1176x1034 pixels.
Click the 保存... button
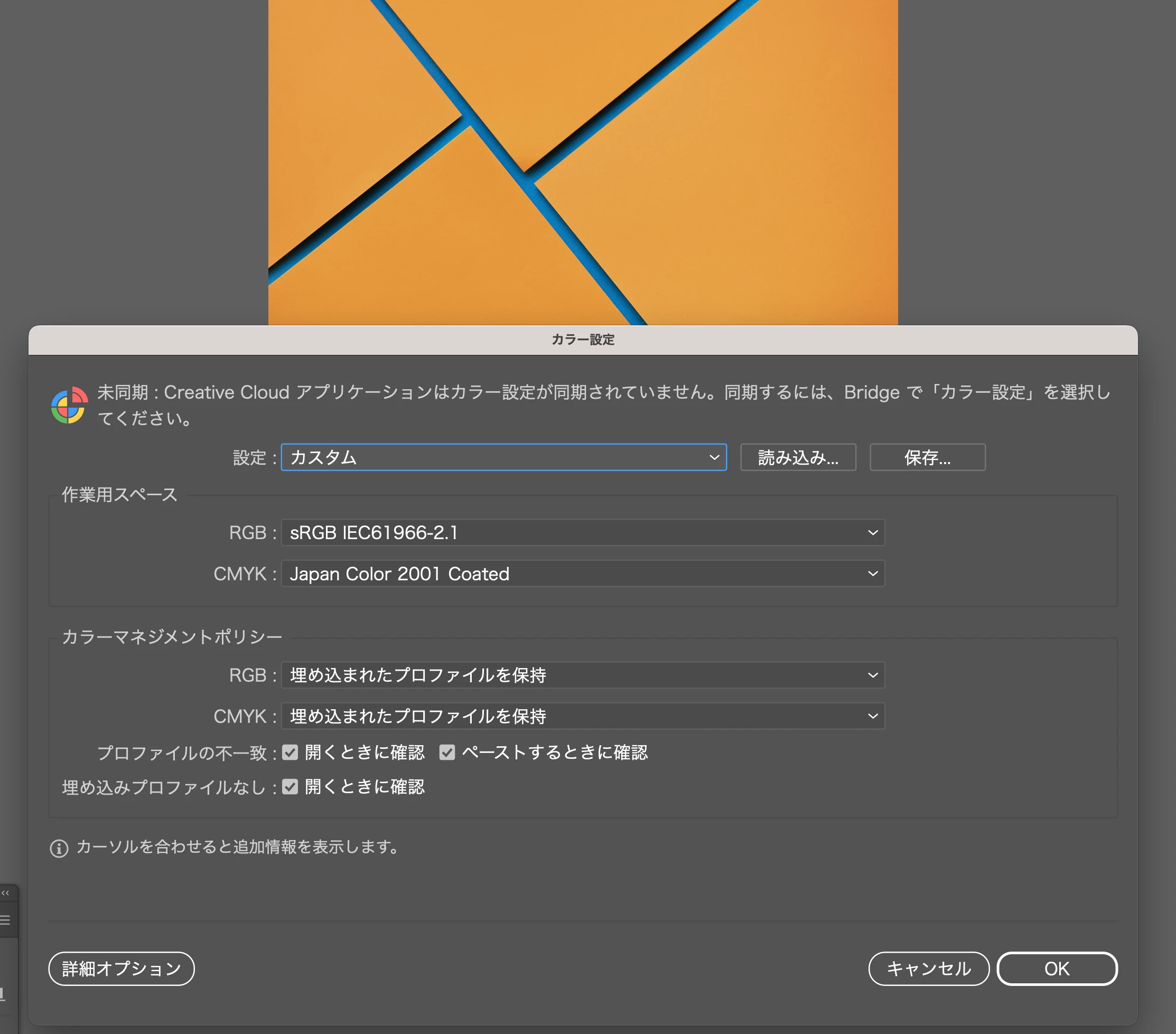click(x=927, y=457)
